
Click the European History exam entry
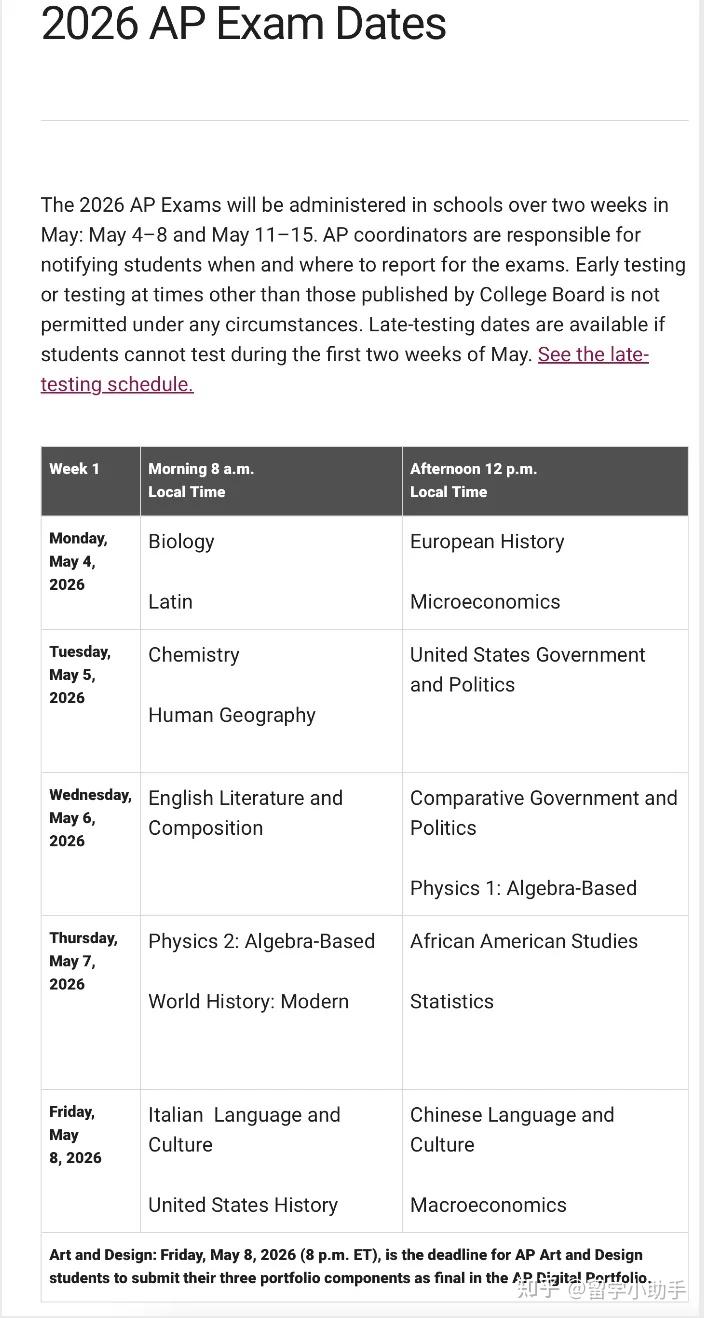[x=487, y=542]
